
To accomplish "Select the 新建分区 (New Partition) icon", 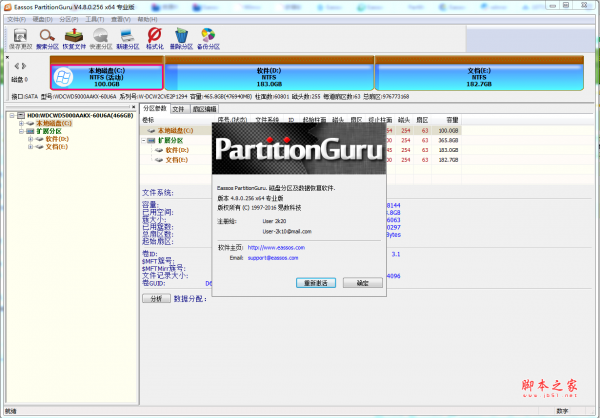I will click(128, 39).
